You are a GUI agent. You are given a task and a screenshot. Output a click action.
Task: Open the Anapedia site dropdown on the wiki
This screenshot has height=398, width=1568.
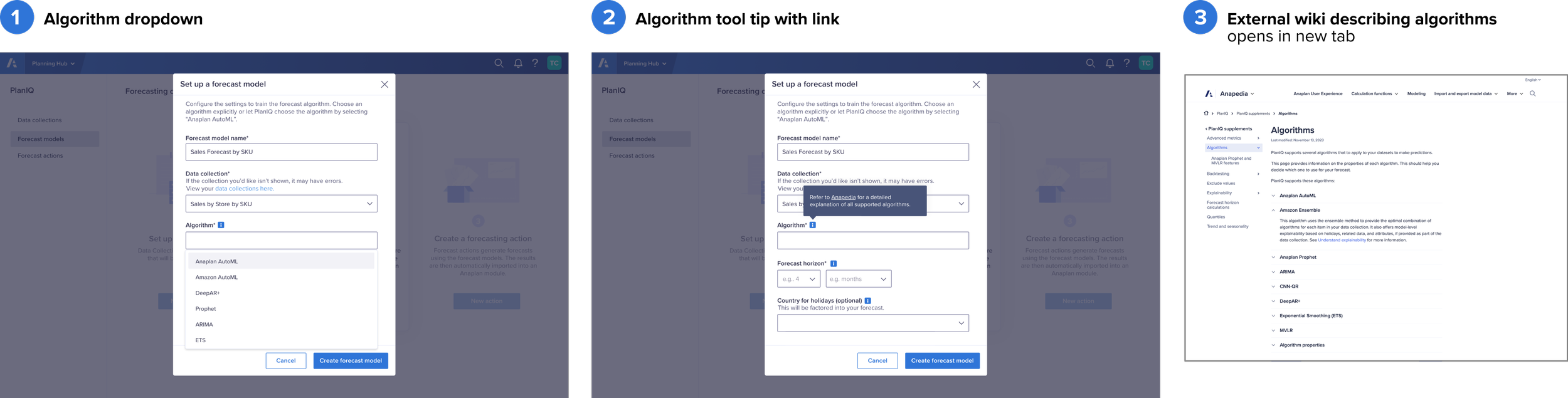1237,94
